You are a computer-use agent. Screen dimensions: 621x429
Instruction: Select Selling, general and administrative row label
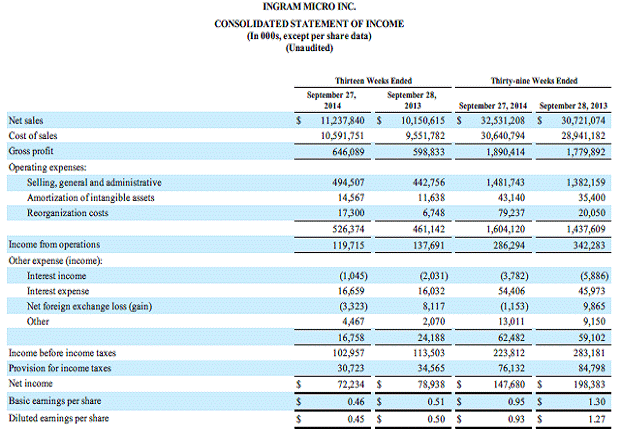93,183
